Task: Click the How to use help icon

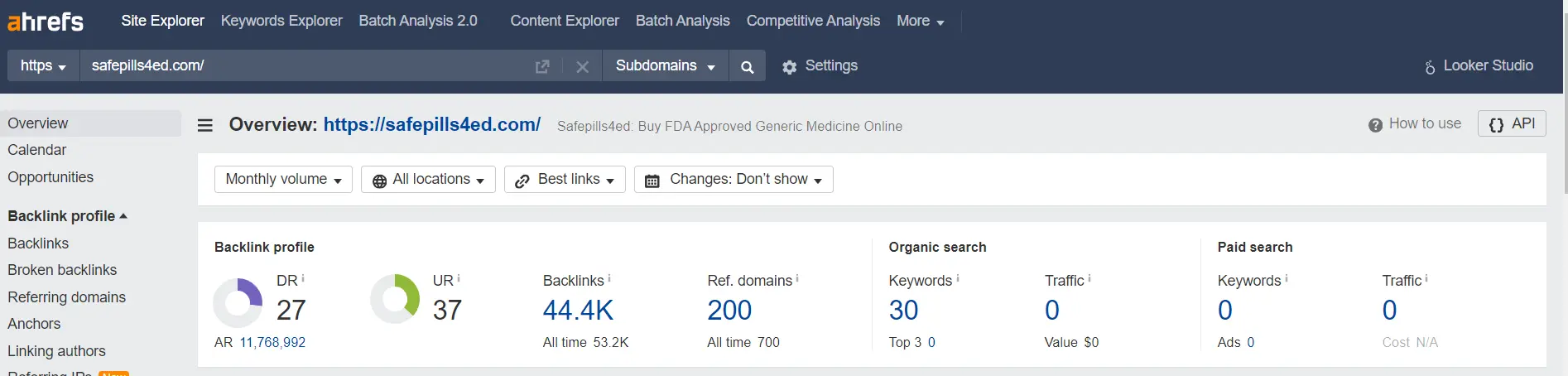Action: (x=1375, y=124)
